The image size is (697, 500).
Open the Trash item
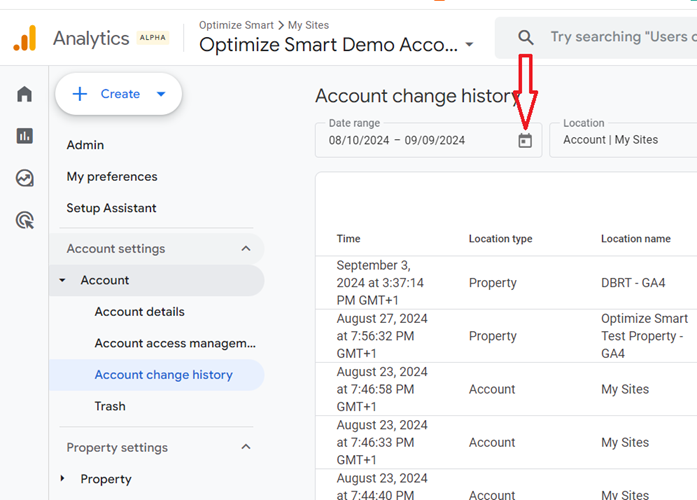click(x=110, y=406)
